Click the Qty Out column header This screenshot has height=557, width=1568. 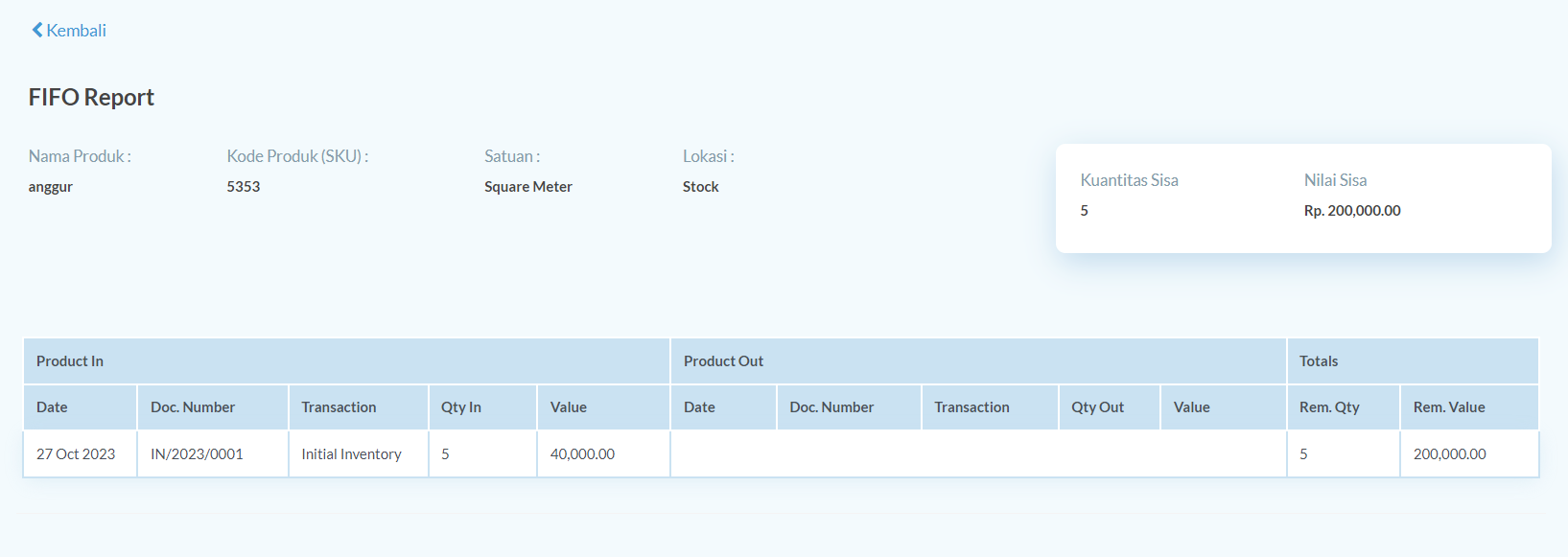pyautogui.click(x=1110, y=407)
